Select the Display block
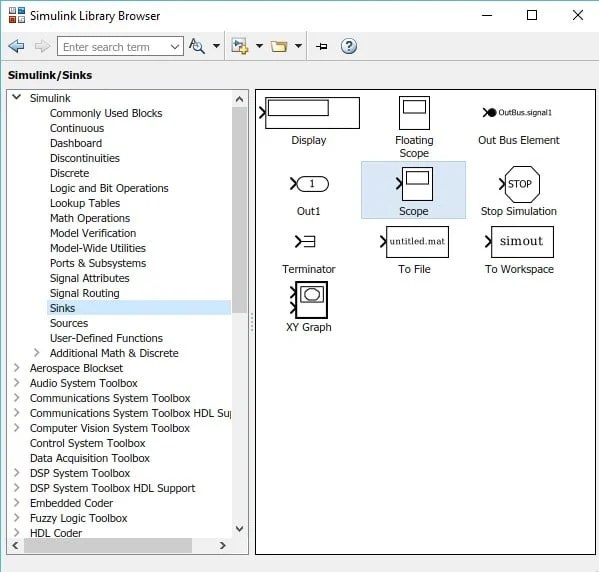The image size is (599, 572). point(309,113)
